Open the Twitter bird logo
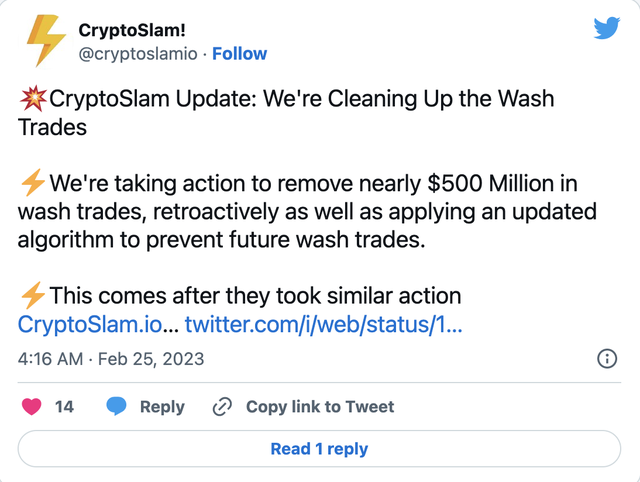 pos(607,28)
